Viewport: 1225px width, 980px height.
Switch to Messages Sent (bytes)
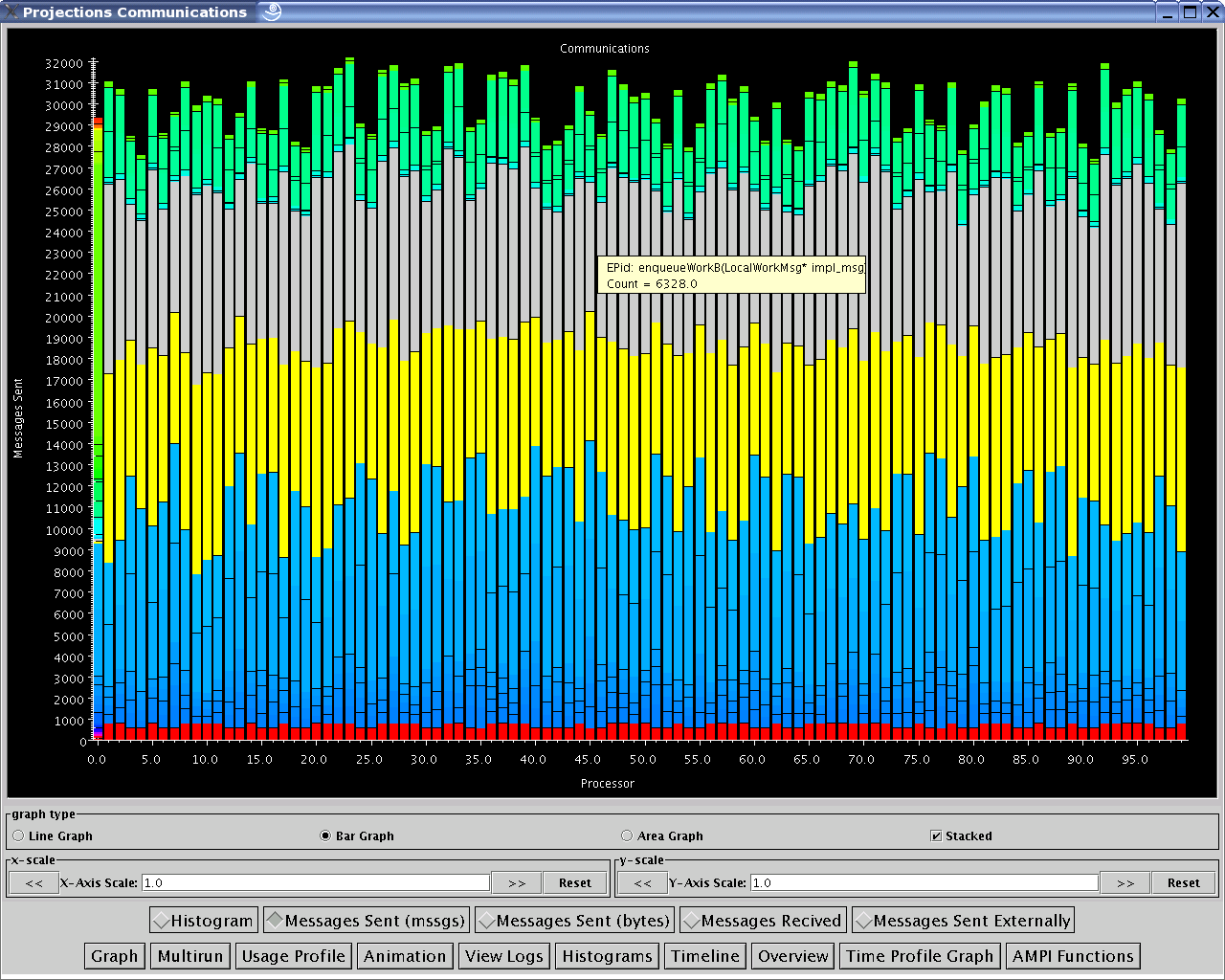[574, 921]
